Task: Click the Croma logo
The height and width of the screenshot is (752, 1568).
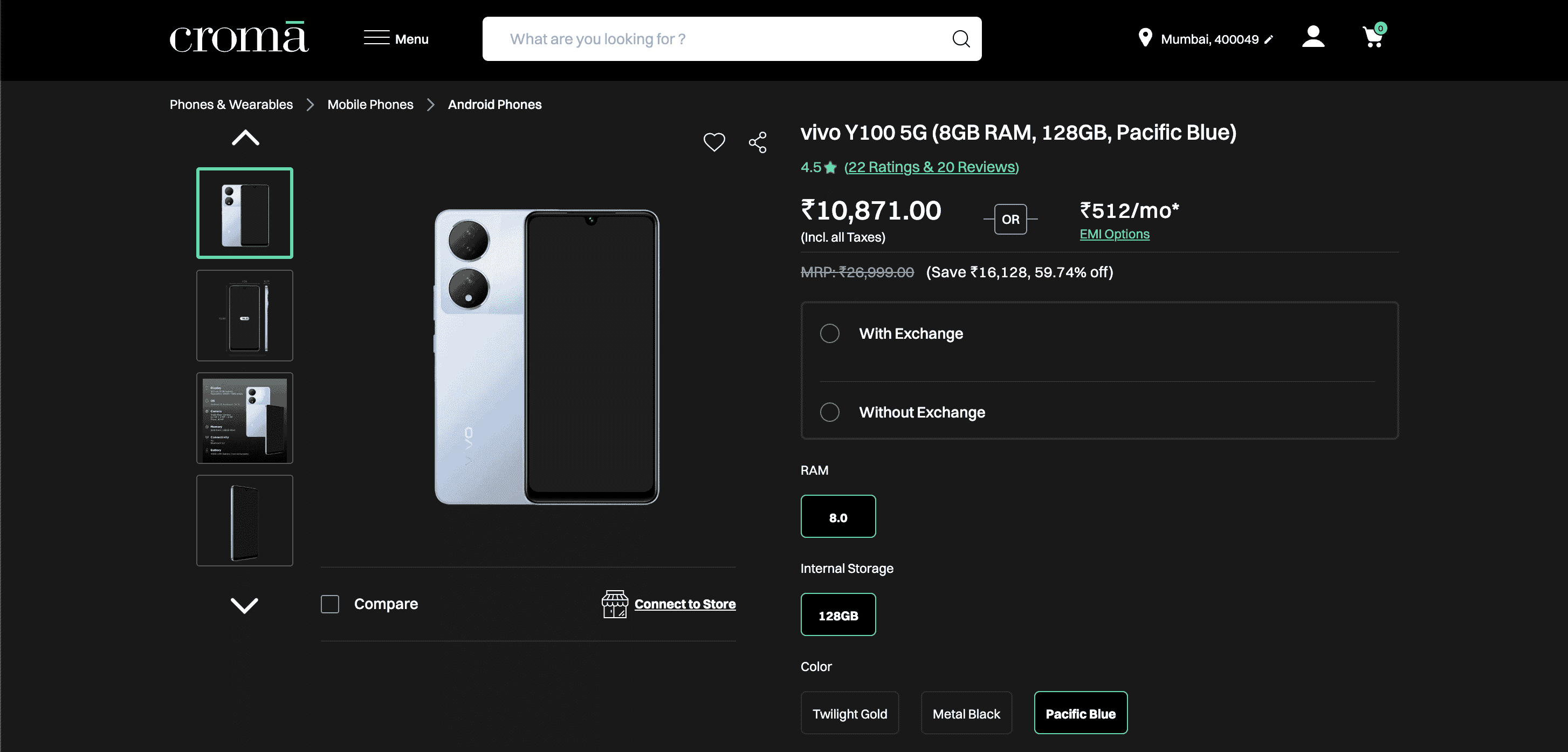Action: pyautogui.click(x=239, y=38)
